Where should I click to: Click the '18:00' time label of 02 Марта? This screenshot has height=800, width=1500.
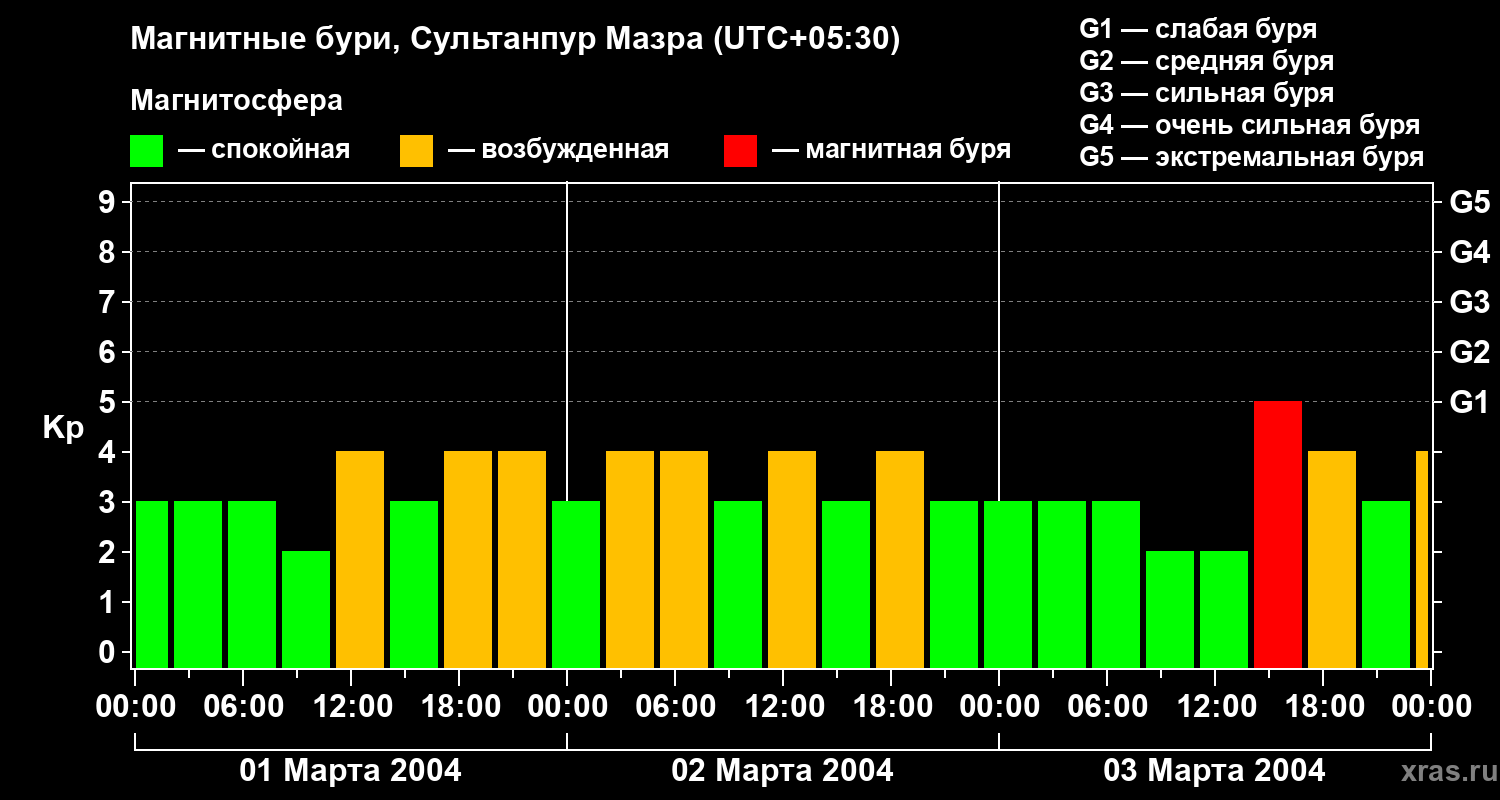pyautogui.click(x=891, y=707)
